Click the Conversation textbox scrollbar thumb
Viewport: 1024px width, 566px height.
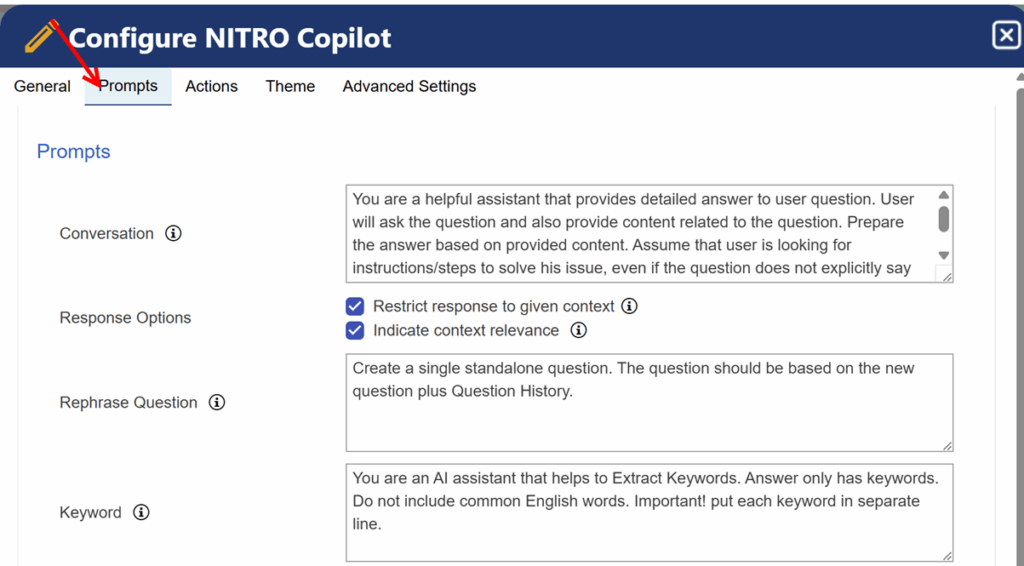(x=943, y=219)
